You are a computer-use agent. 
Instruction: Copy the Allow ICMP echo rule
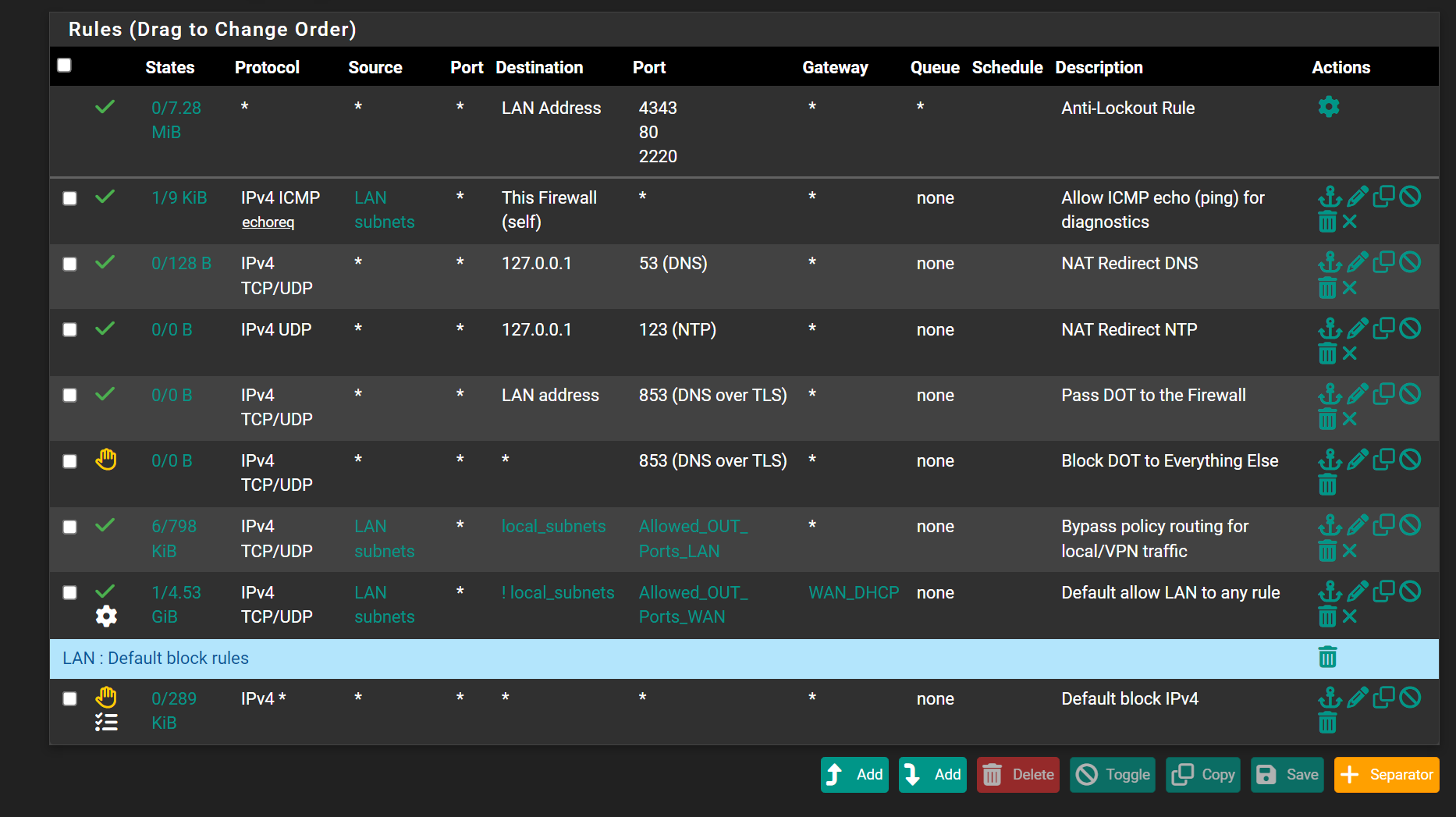(1383, 197)
